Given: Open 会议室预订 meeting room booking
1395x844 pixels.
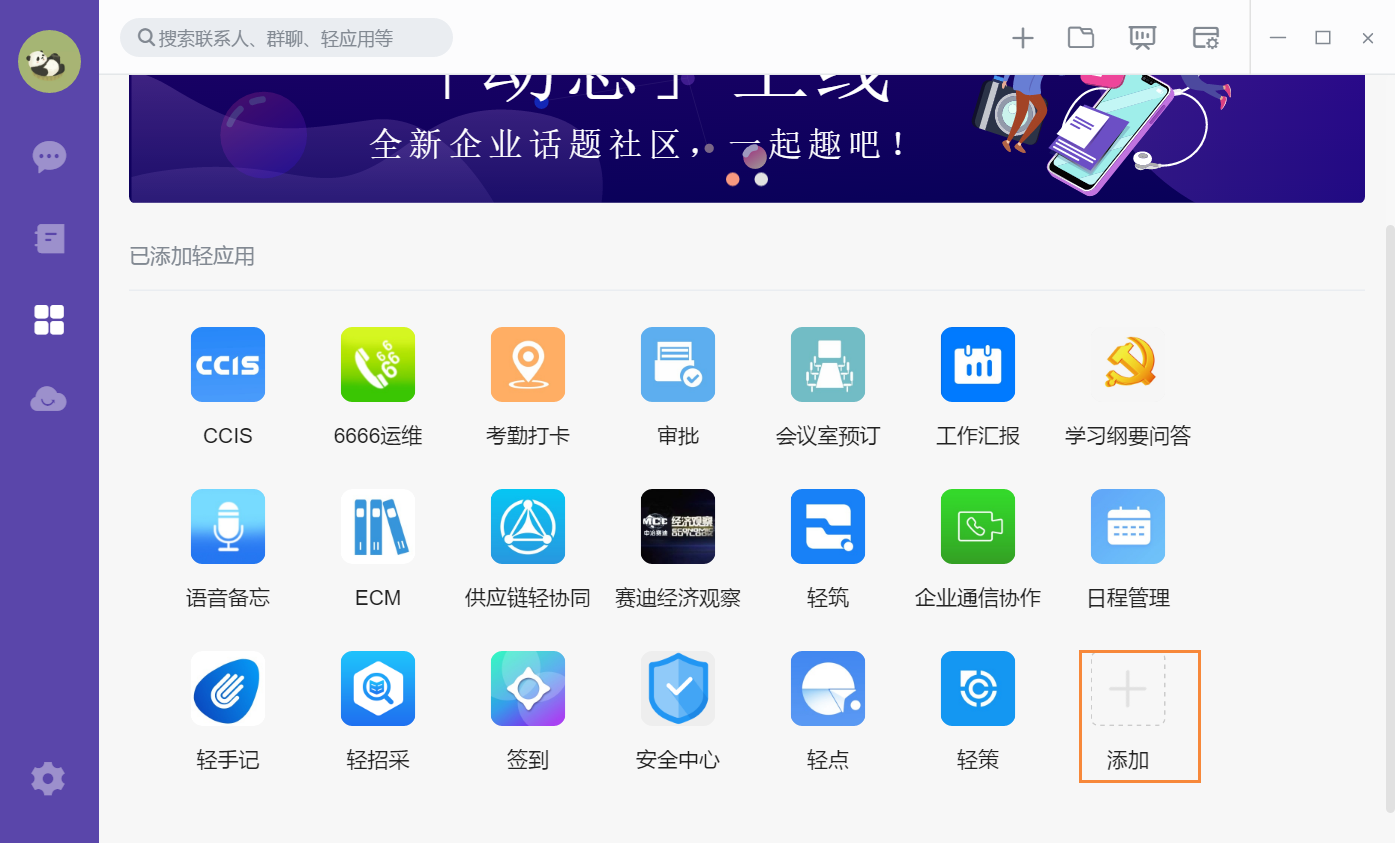Looking at the screenshot, I should click(x=828, y=365).
